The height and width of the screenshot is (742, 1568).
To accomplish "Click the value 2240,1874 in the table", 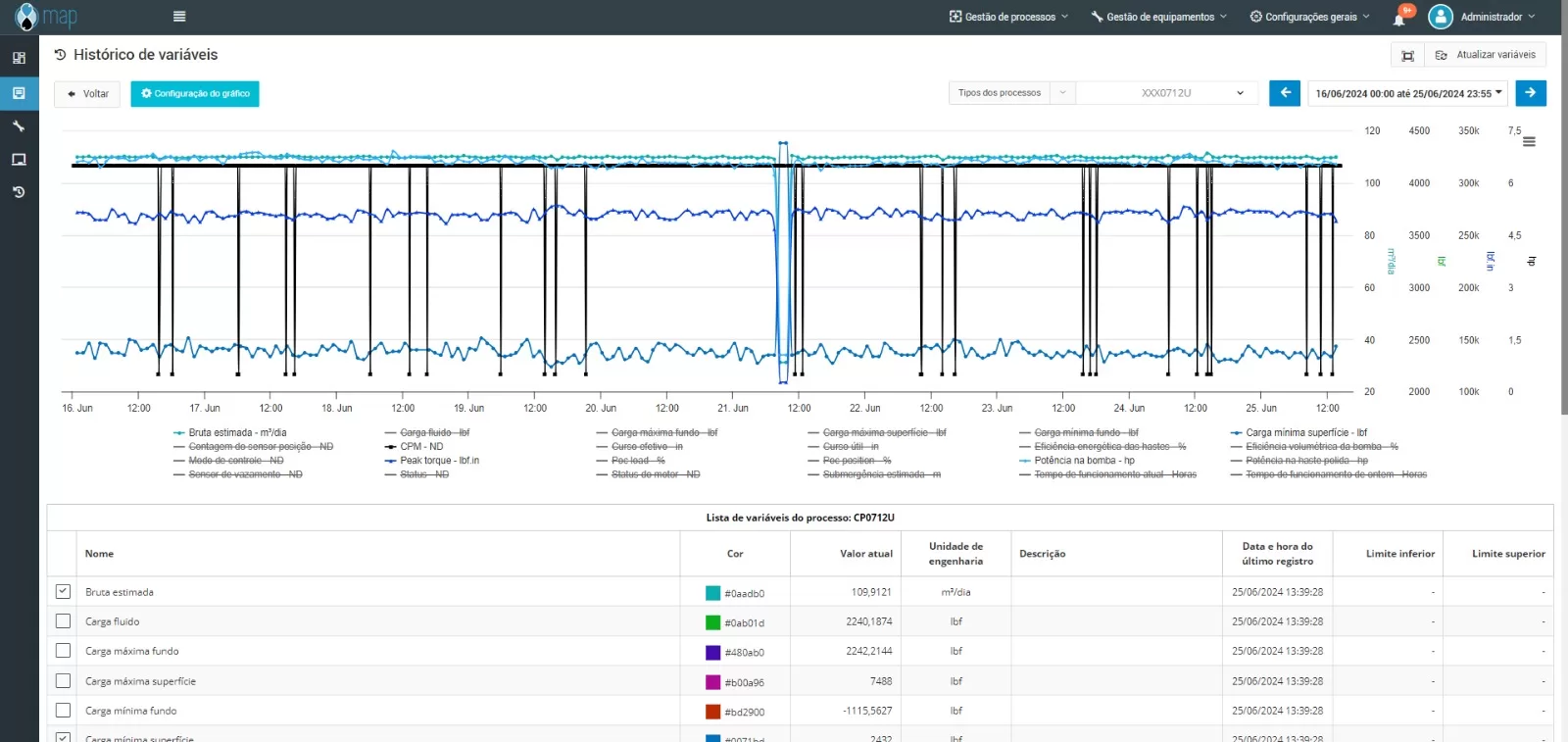I will [869, 621].
